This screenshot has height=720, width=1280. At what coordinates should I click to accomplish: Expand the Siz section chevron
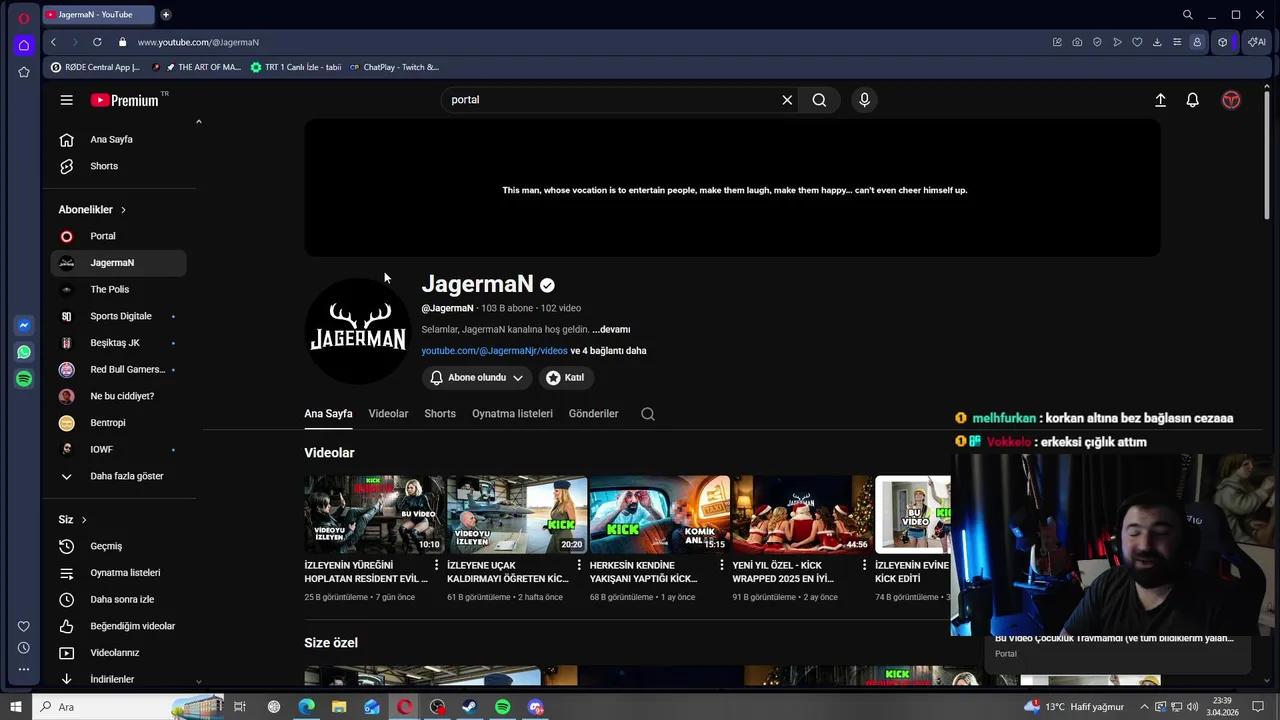[84, 520]
